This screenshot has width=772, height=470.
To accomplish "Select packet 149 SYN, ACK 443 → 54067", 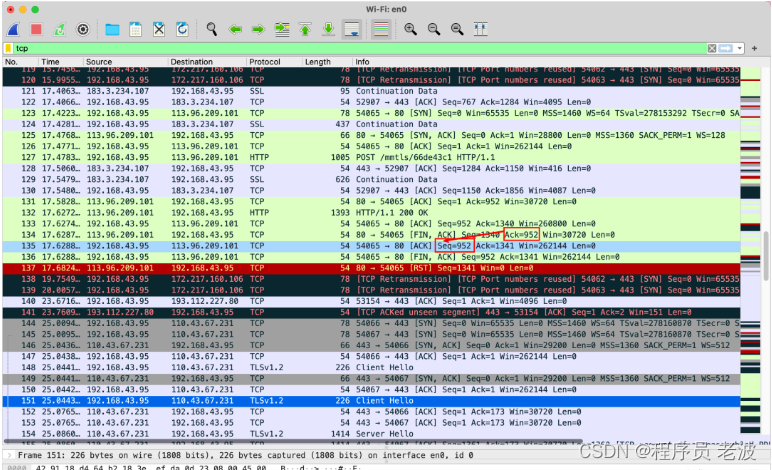I will [371, 379].
